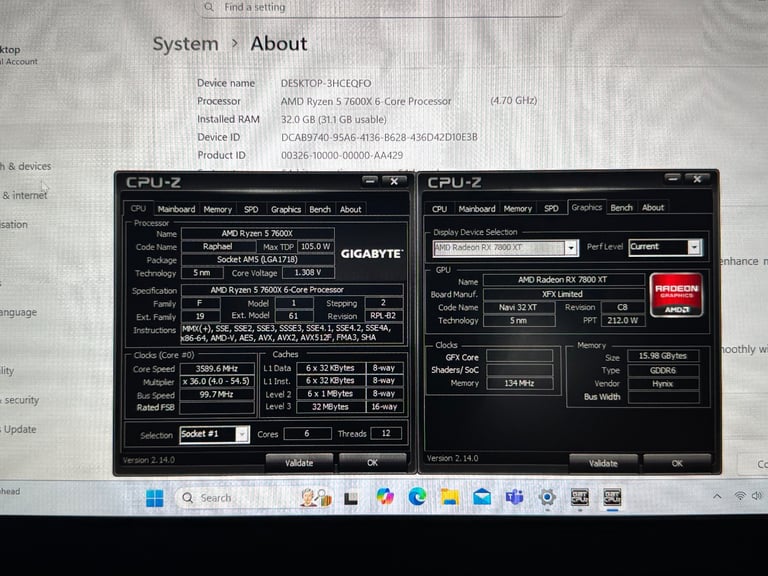Click the PPT 212.0 W value
Screen dimensions: 768x576
(x=623, y=320)
